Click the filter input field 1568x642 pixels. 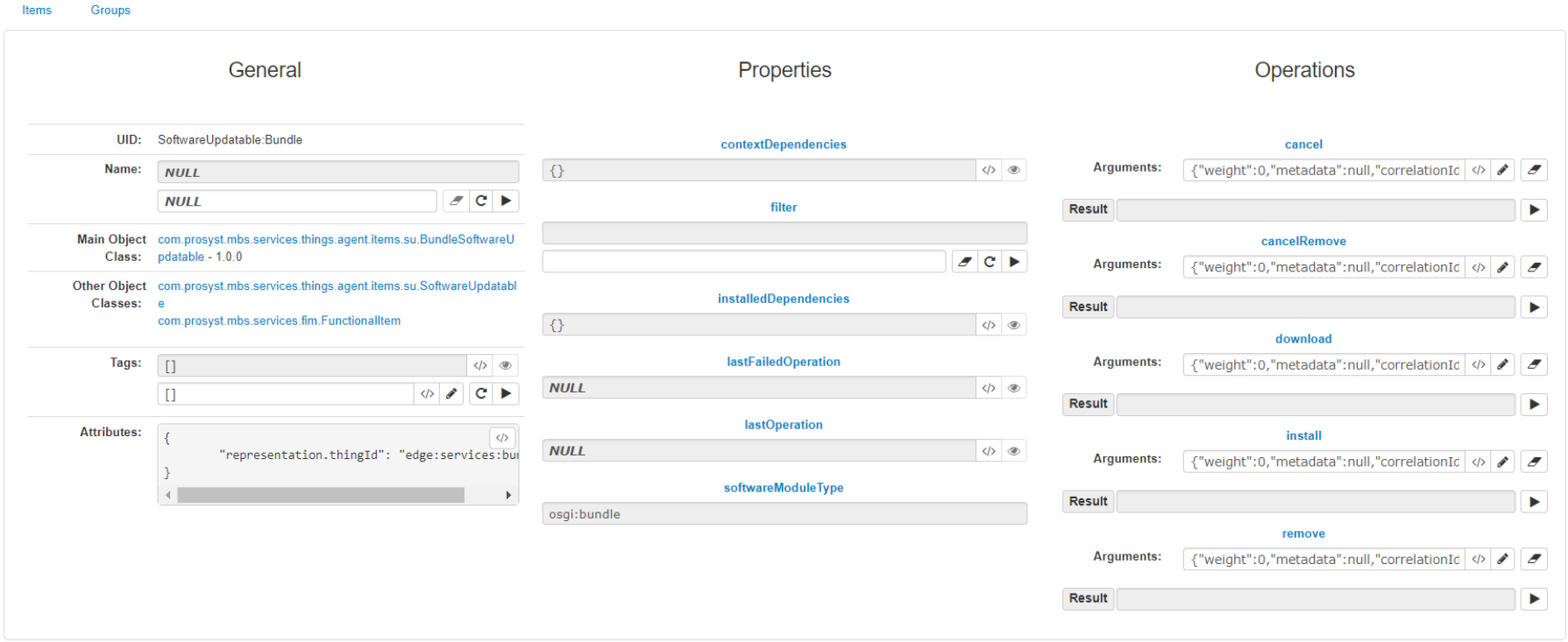tap(744, 261)
